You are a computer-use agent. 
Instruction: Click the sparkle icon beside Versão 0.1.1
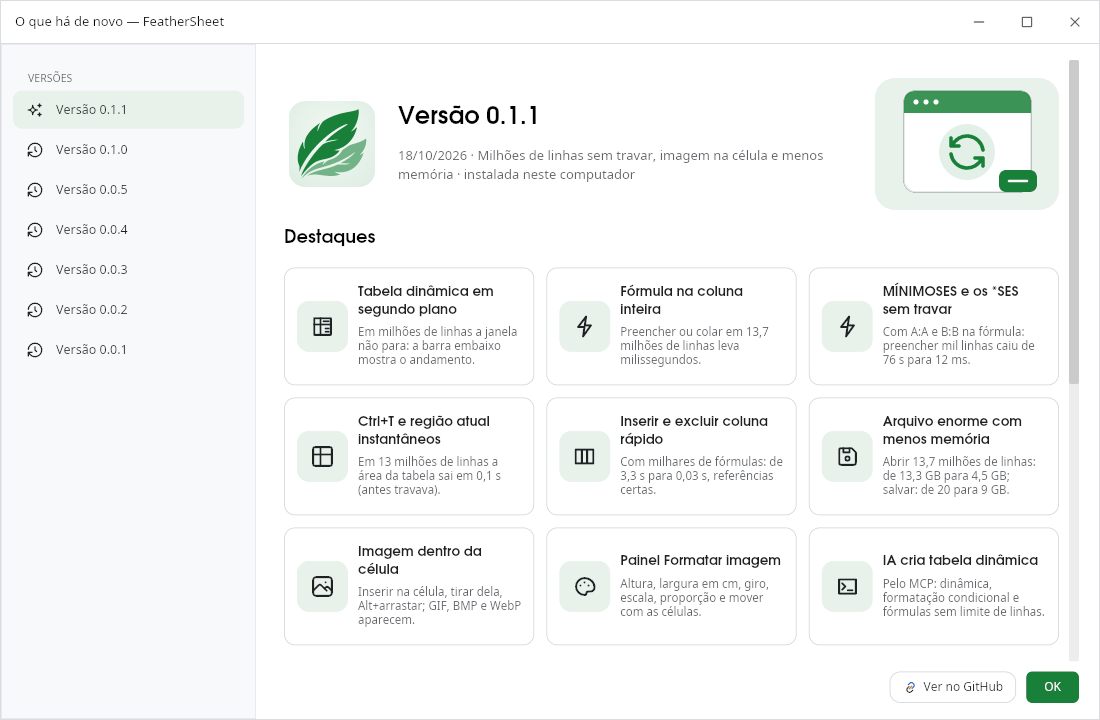click(x=35, y=109)
